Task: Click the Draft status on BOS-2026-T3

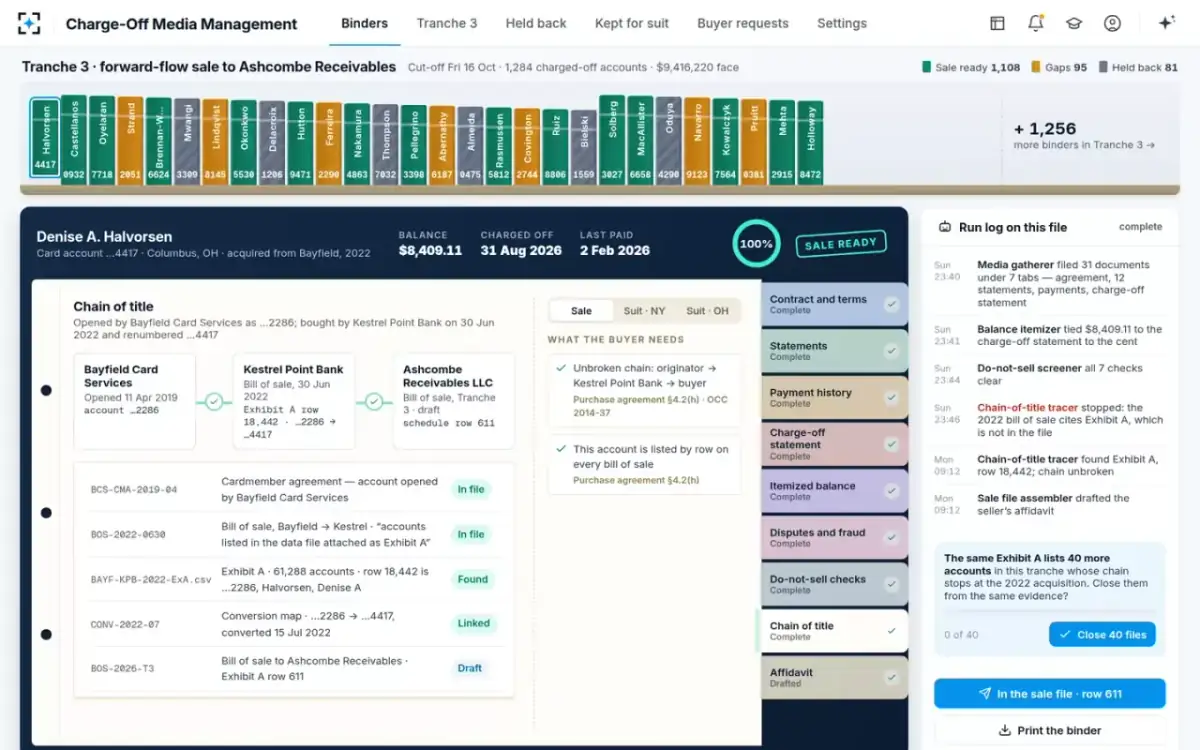Action: coord(470,668)
